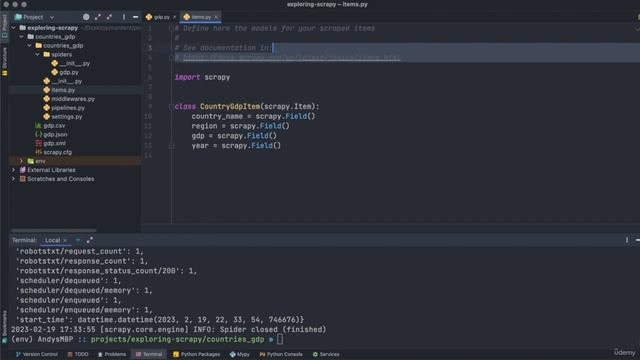640x360 pixels.
Task: Click the terminal expand arrows icon
Action: 89,240
